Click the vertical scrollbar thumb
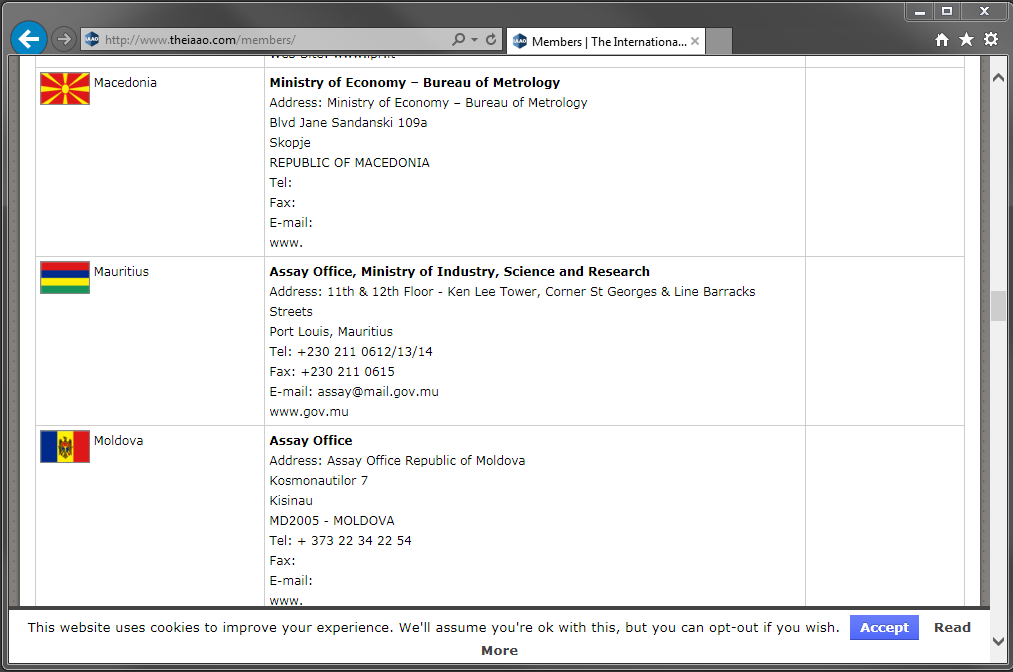Viewport: 1013px width, 672px height. point(998,306)
